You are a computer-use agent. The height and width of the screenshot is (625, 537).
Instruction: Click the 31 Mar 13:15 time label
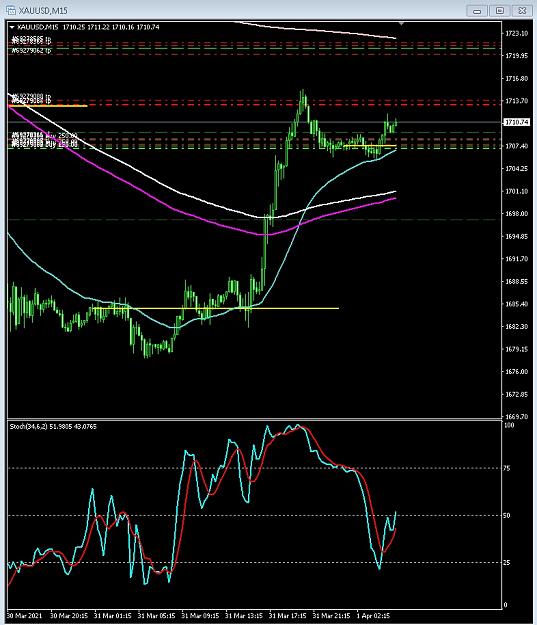[244, 616]
